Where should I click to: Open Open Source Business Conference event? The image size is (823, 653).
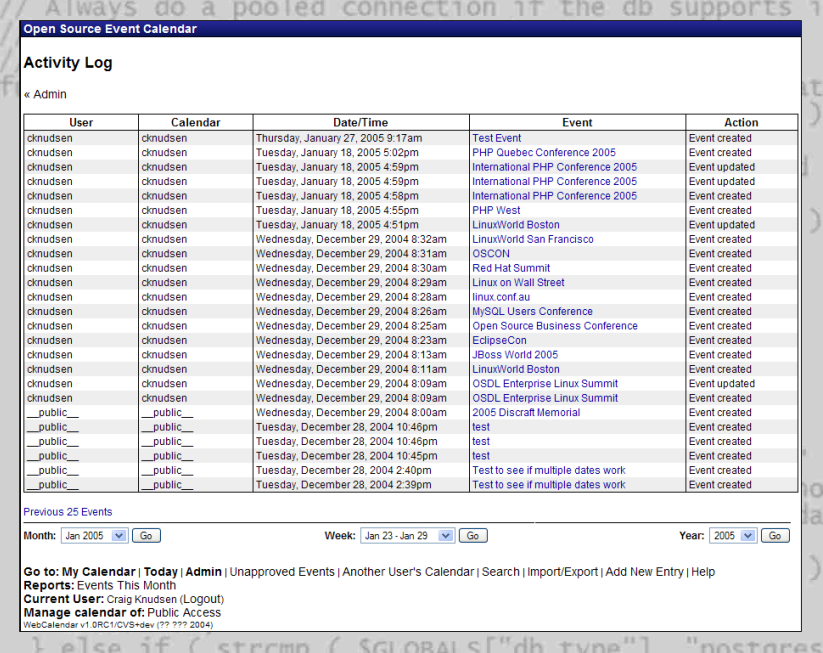coord(555,326)
